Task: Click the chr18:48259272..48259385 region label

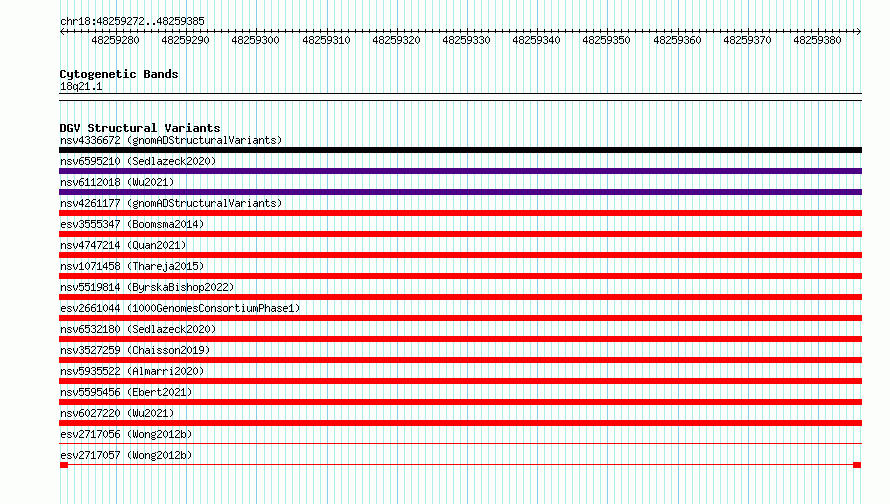Action: pyautogui.click(x=132, y=21)
